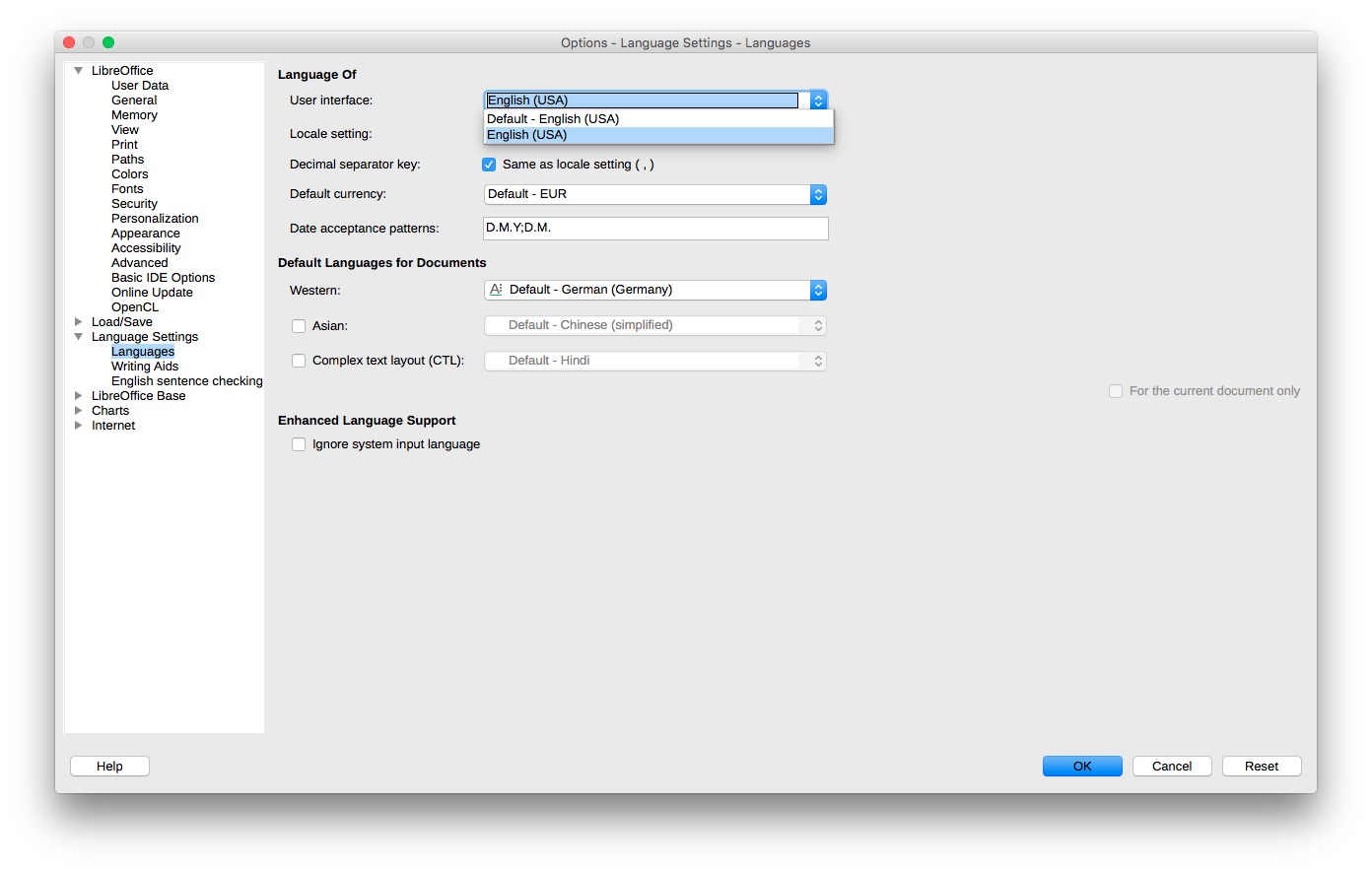This screenshot has height=872, width=1372.
Task: Select Colors in the options tree
Action: (x=129, y=174)
